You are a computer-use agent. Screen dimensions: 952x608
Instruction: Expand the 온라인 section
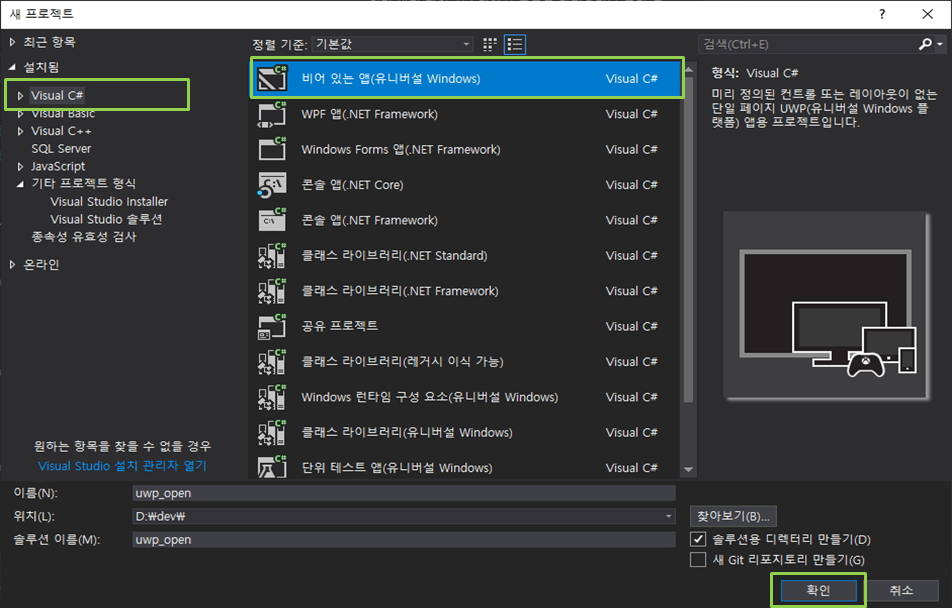(x=12, y=264)
